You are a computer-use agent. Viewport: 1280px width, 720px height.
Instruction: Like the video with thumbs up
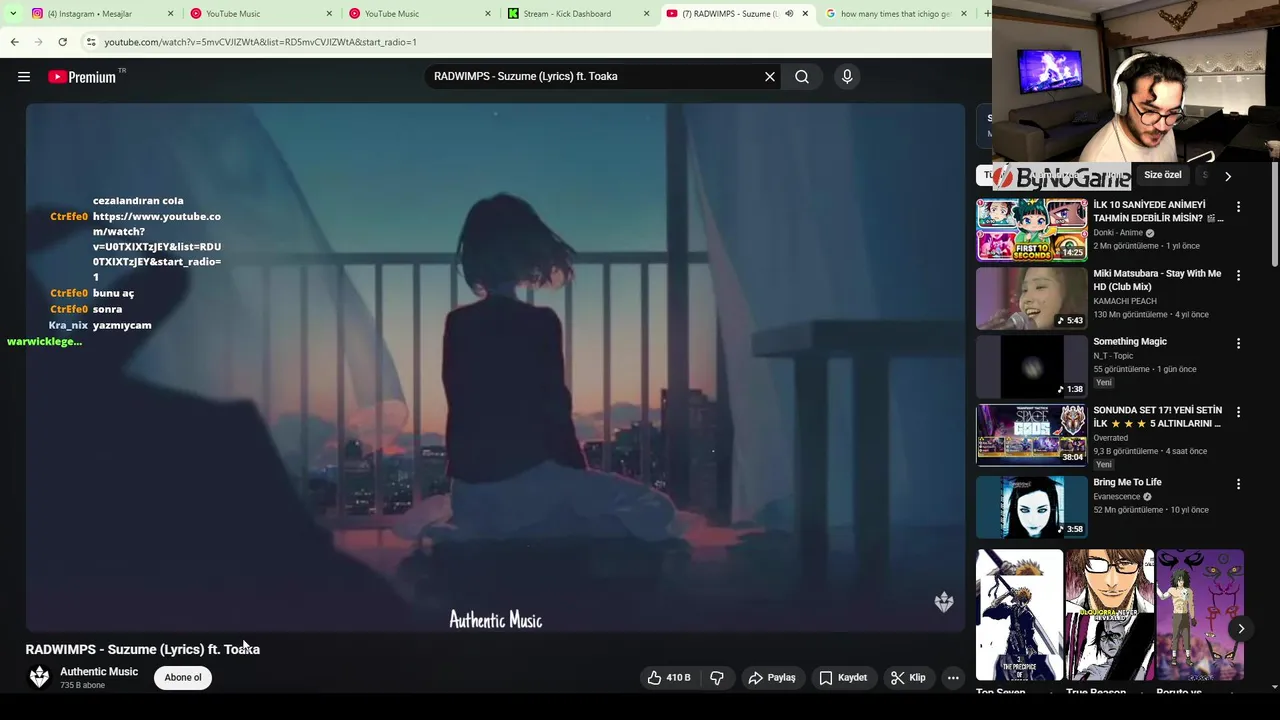(x=669, y=678)
